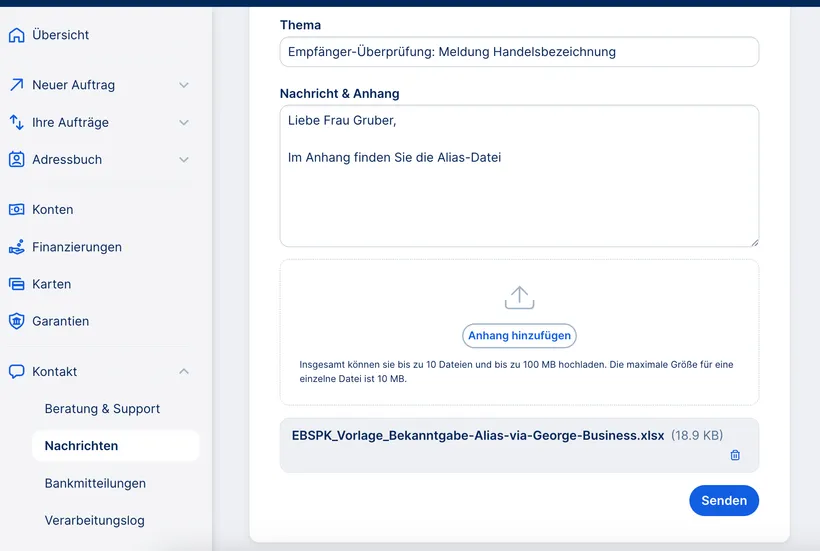Image resolution: width=820 pixels, height=551 pixels.
Task: Click the Anhang hinzufügen button
Action: pos(519,336)
